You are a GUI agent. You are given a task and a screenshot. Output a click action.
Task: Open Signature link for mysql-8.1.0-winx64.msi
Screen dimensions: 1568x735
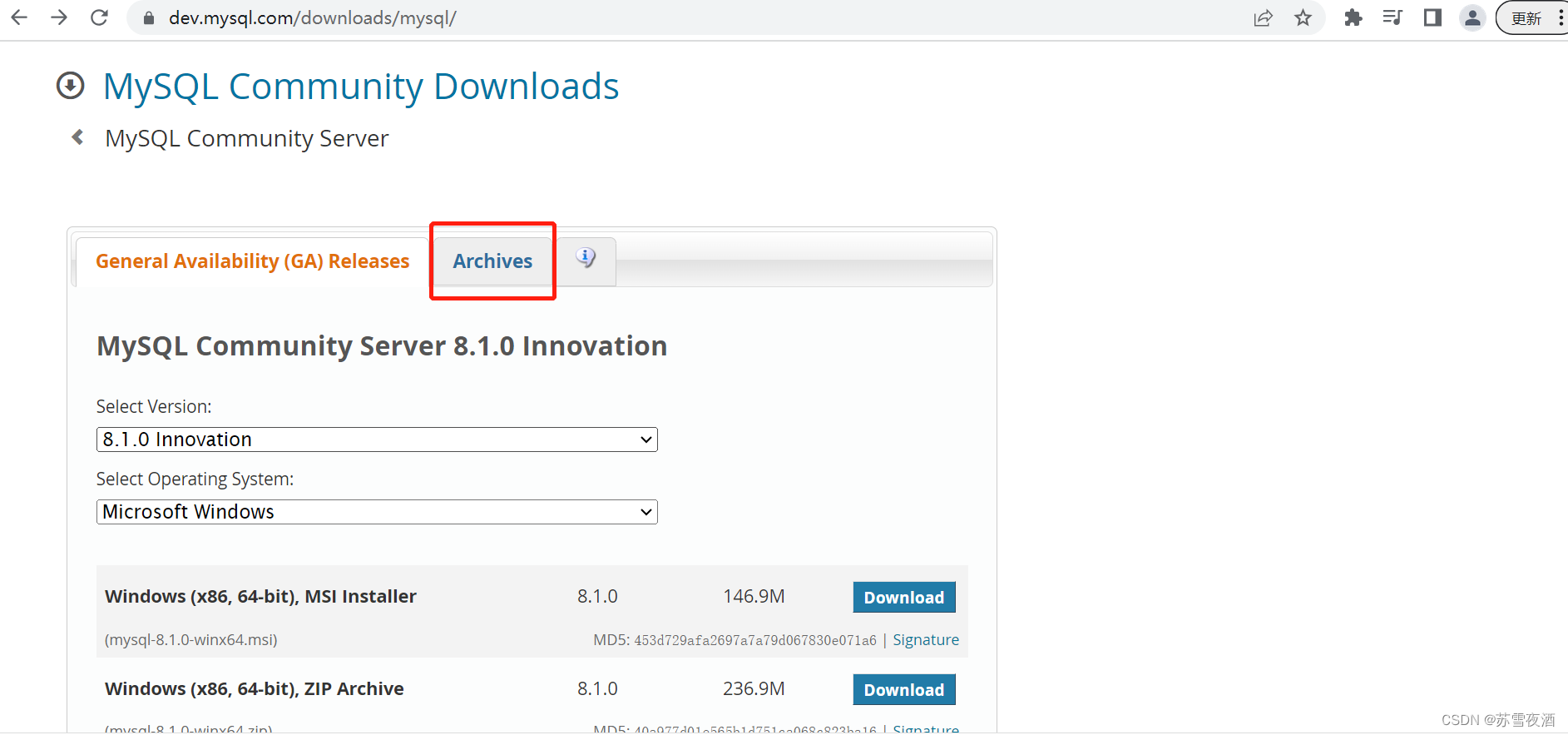pyautogui.click(x=926, y=640)
